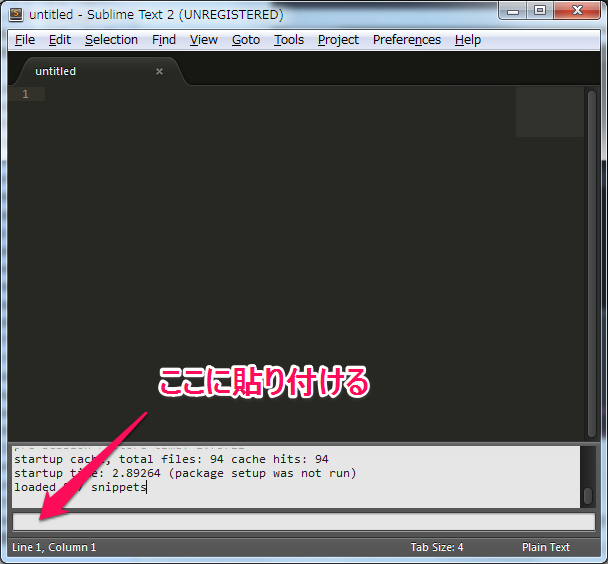Minimize the Sublime Text window
The width and height of the screenshot is (608, 564).
513,11
